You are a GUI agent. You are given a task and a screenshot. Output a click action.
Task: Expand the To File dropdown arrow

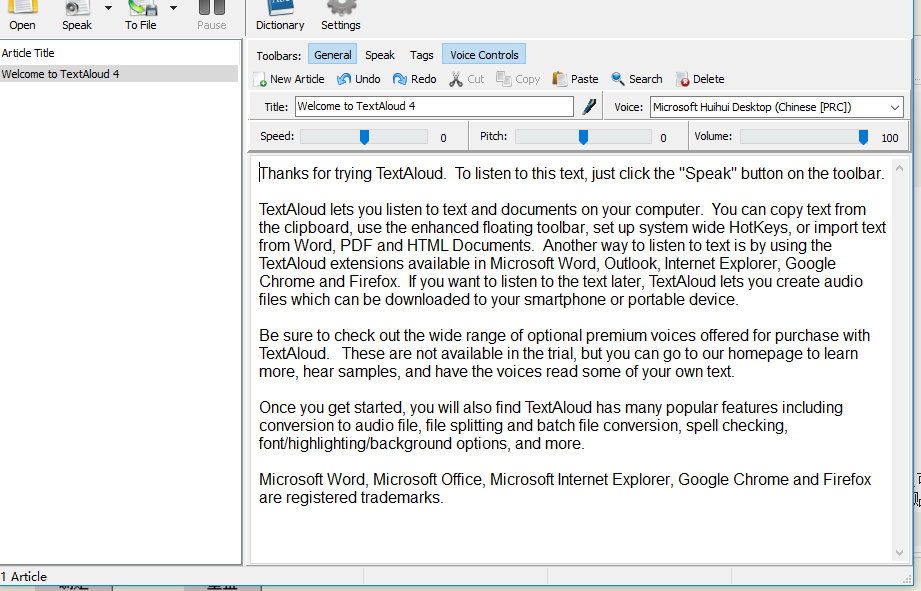[x=173, y=8]
